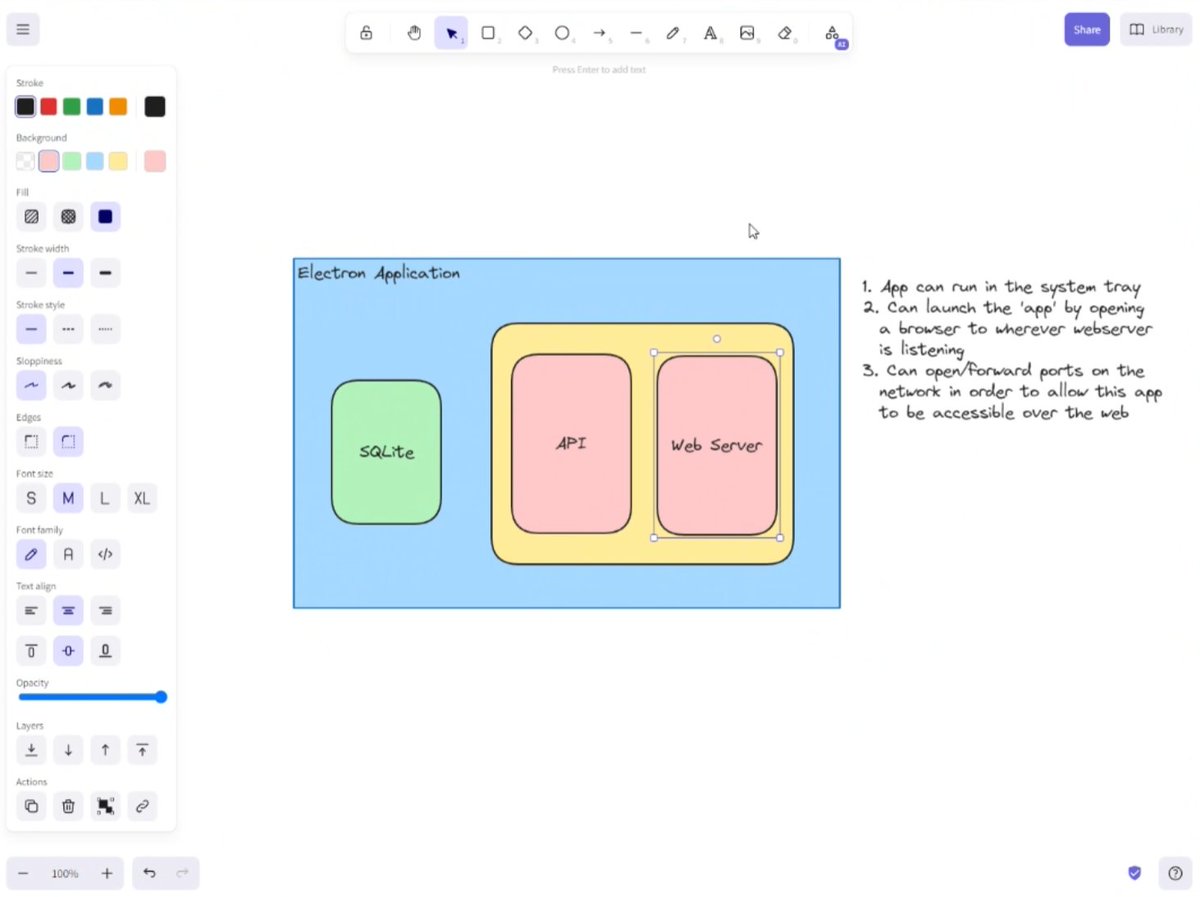The height and width of the screenshot is (897, 1200).
Task: Select the Diamond shape tool
Action: pyautogui.click(x=525, y=33)
